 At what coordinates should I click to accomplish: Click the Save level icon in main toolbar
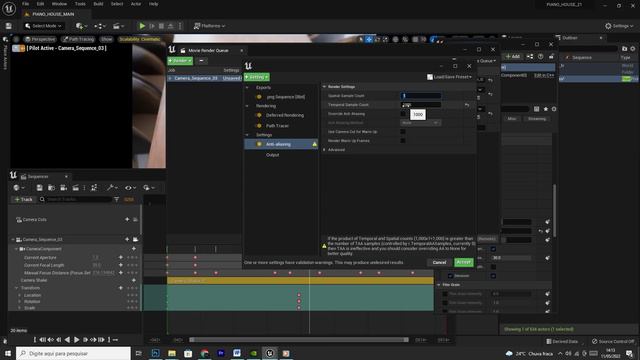click(x=9, y=26)
